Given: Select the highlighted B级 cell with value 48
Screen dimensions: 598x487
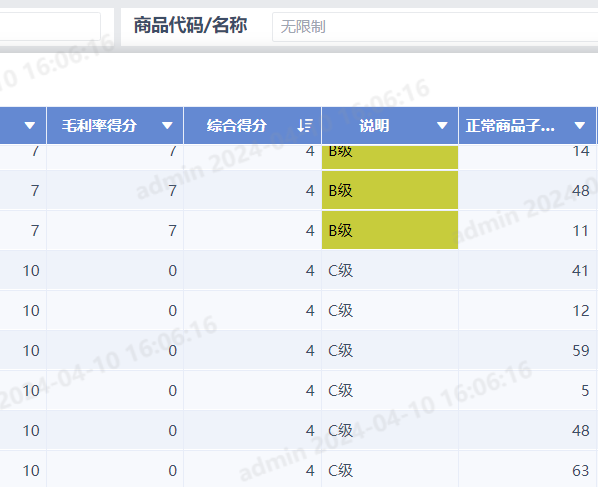Looking at the screenshot, I should tap(390, 190).
